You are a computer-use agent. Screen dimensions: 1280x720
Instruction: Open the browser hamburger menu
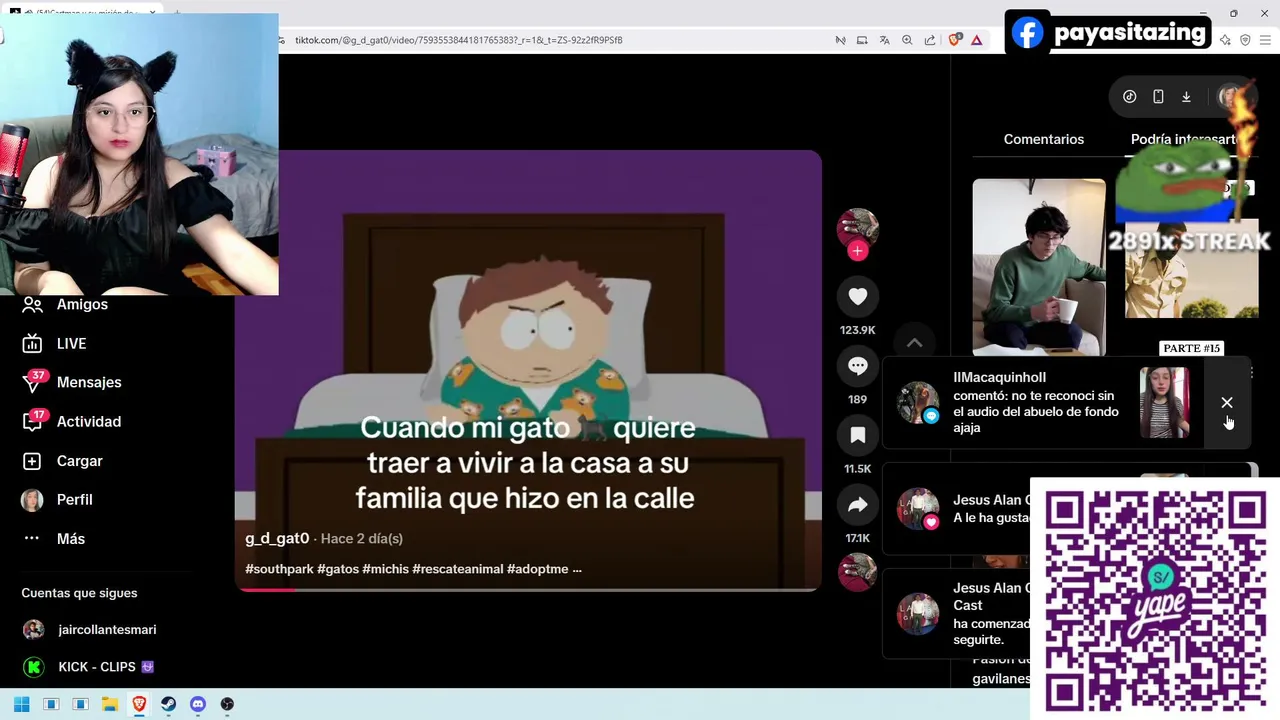click(1265, 40)
